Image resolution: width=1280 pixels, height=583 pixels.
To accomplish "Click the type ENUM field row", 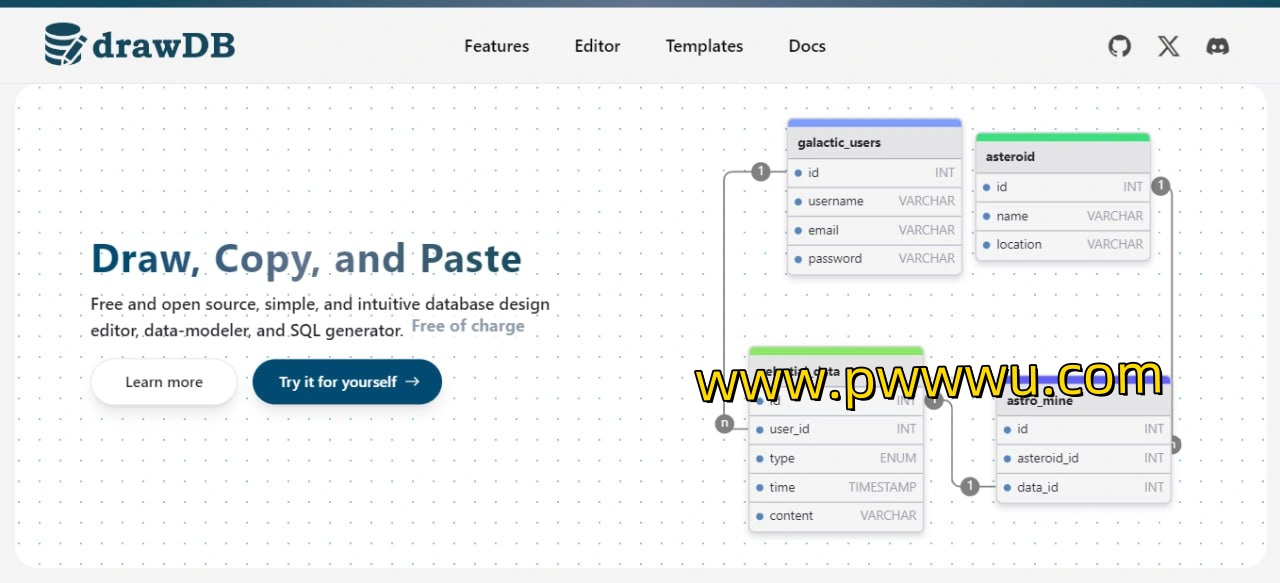I will pos(836,458).
